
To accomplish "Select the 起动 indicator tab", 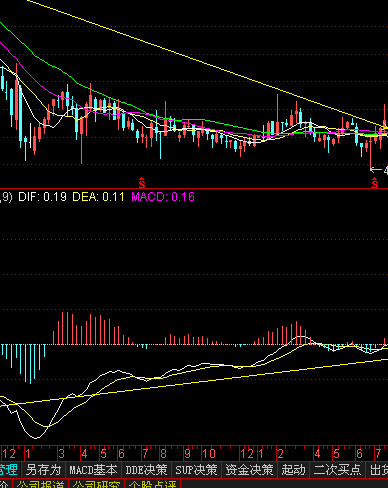I will pos(293,470).
